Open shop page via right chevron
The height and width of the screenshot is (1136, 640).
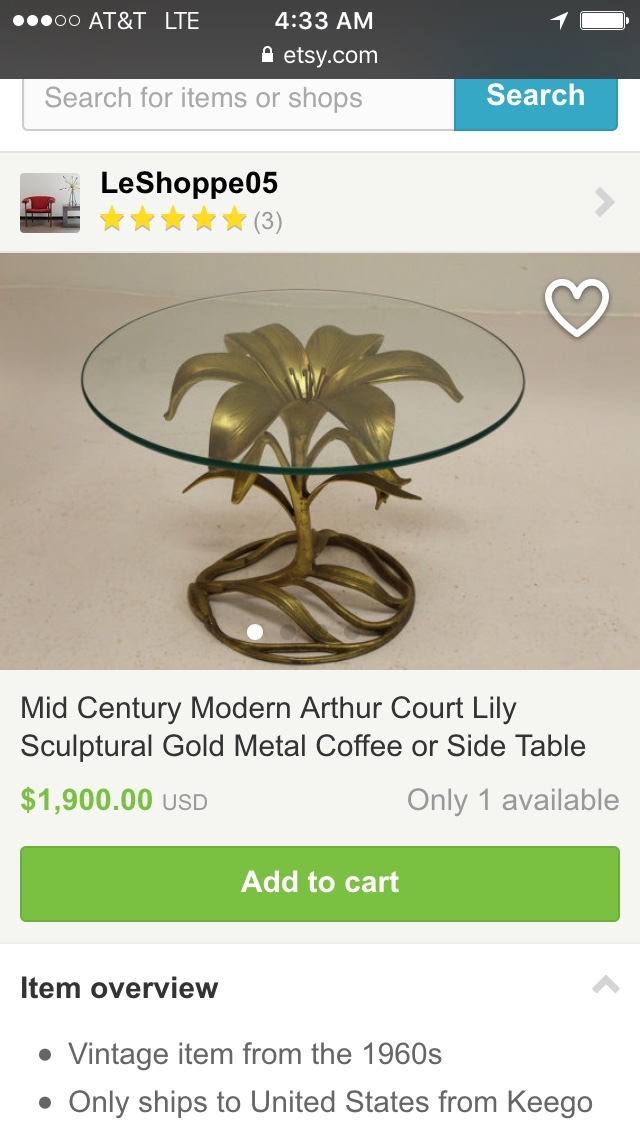pyautogui.click(x=604, y=202)
